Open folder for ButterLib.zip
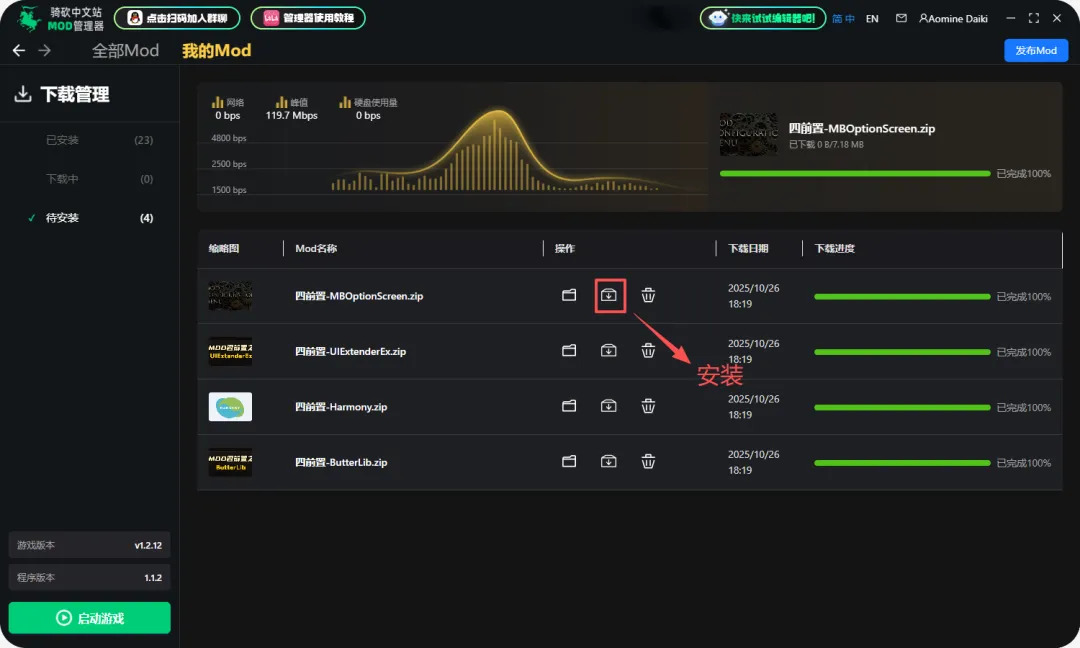The height and width of the screenshot is (648, 1080). point(569,462)
